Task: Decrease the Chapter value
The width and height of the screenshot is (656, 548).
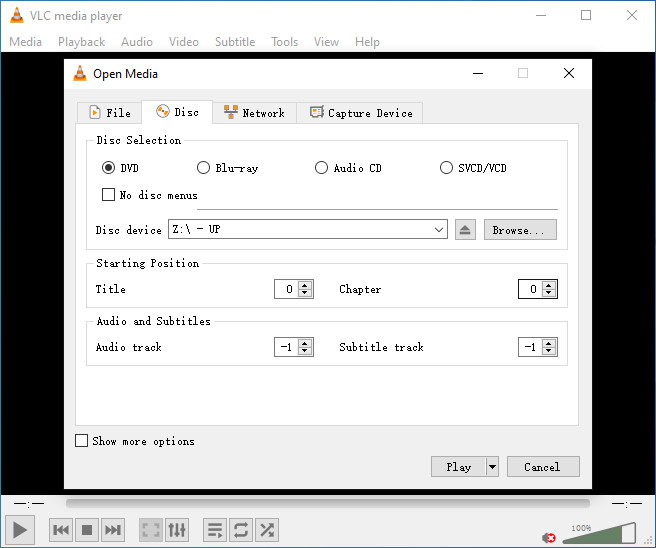Action: [549, 293]
